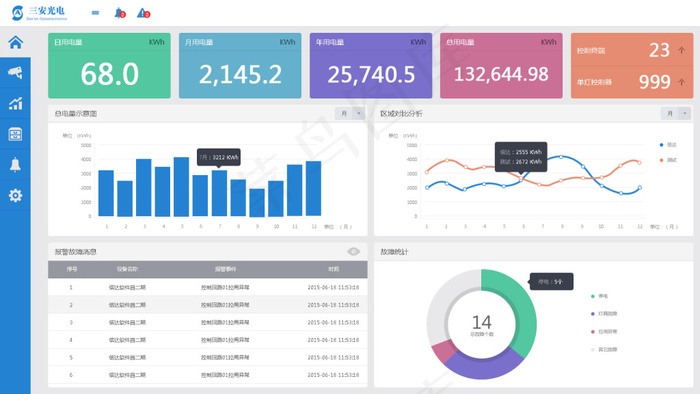This screenshot has width=700, height=394.
Task: Open the surveillance camera sidebar icon
Action: tap(15, 72)
